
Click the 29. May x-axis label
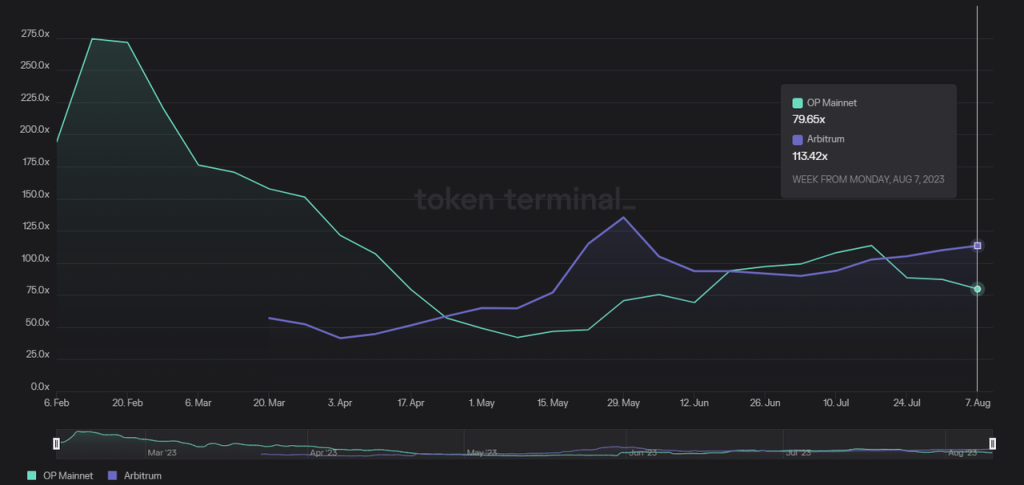point(623,403)
